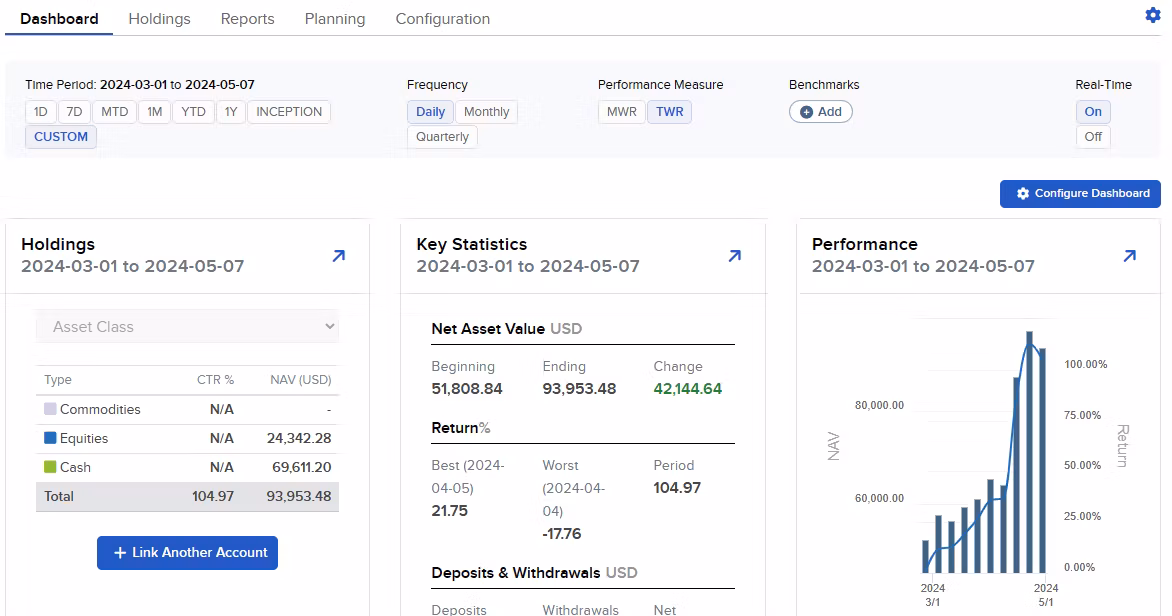Image resolution: width=1172 pixels, height=616 pixels.
Task: Expand the Holdings widget arrow icon
Action: pyautogui.click(x=338, y=256)
